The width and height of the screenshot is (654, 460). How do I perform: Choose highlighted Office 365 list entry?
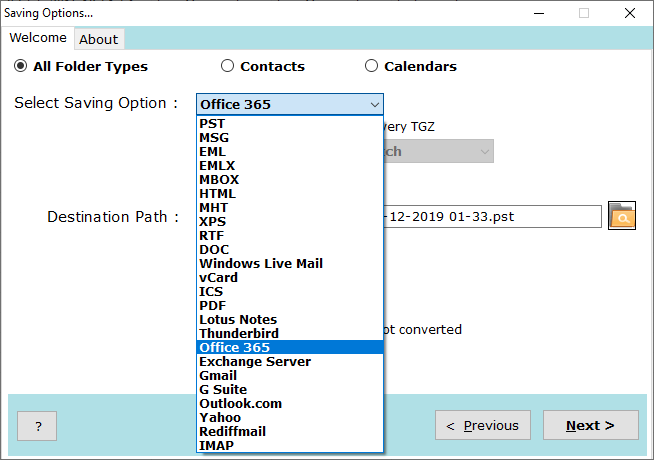click(x=290, y=347)
